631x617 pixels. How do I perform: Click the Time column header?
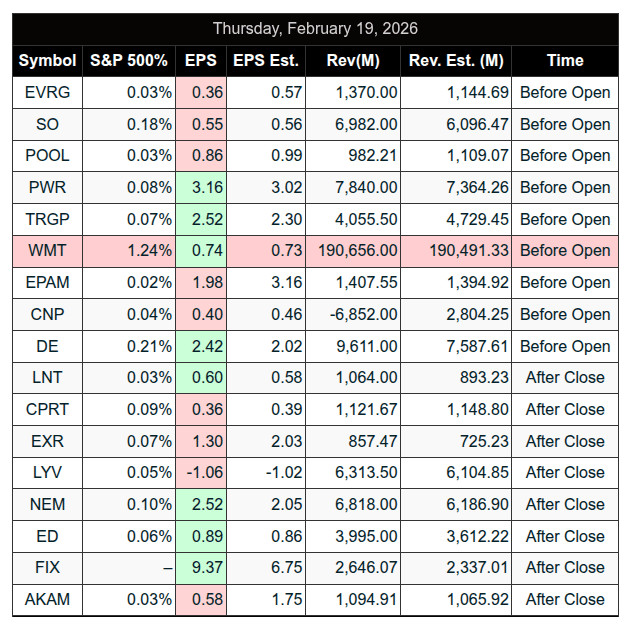coord(565,60)
